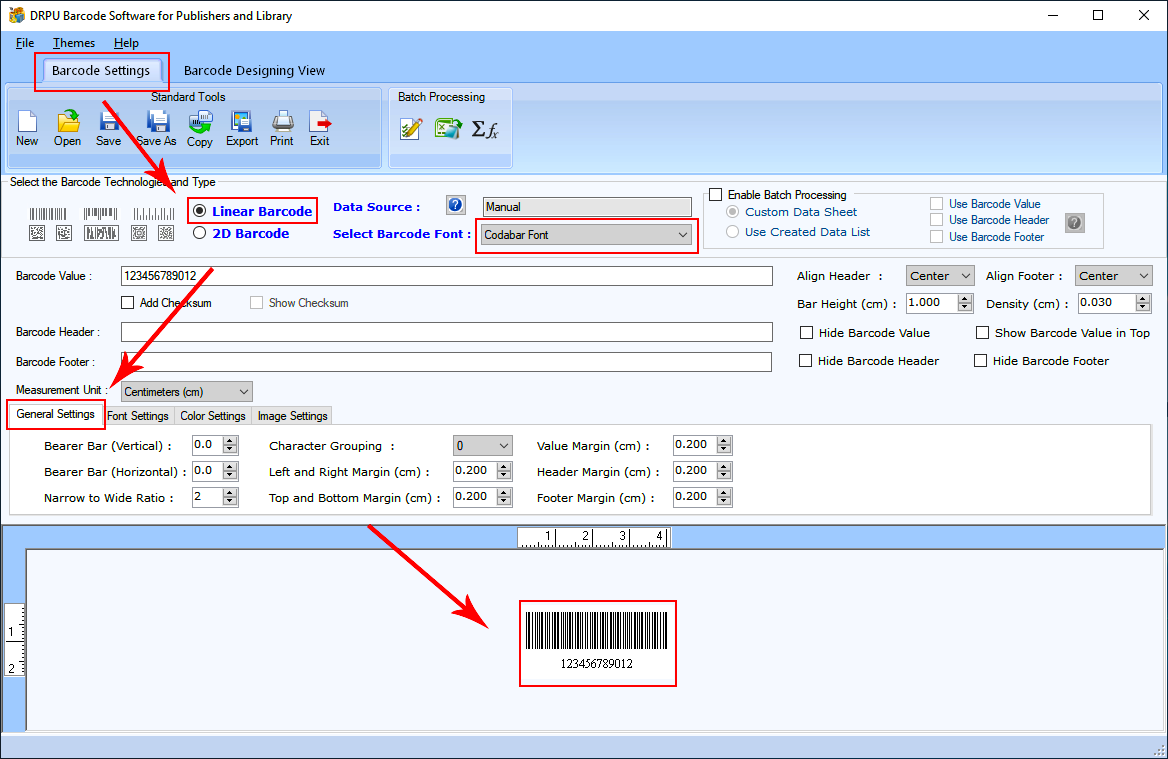
Task: Open the File menu
Action: pos(25,42)
